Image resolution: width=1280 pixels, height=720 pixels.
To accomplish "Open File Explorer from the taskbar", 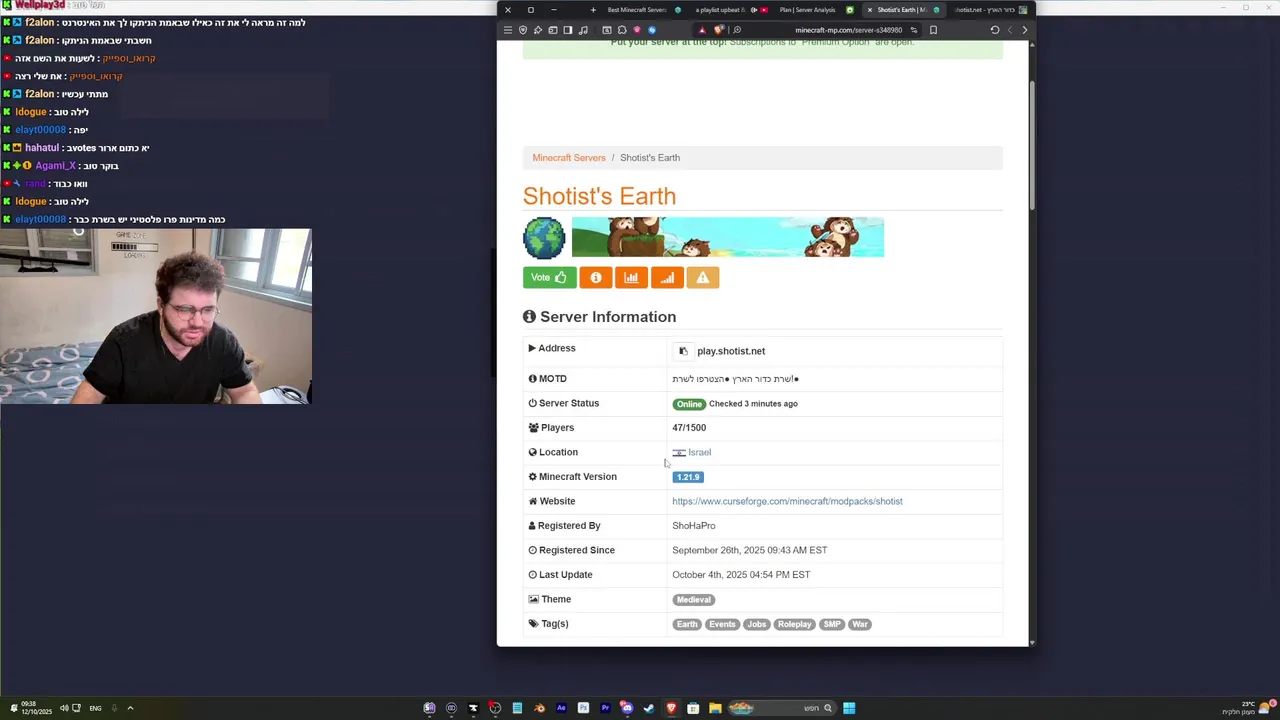I will (x=715, y=708).
